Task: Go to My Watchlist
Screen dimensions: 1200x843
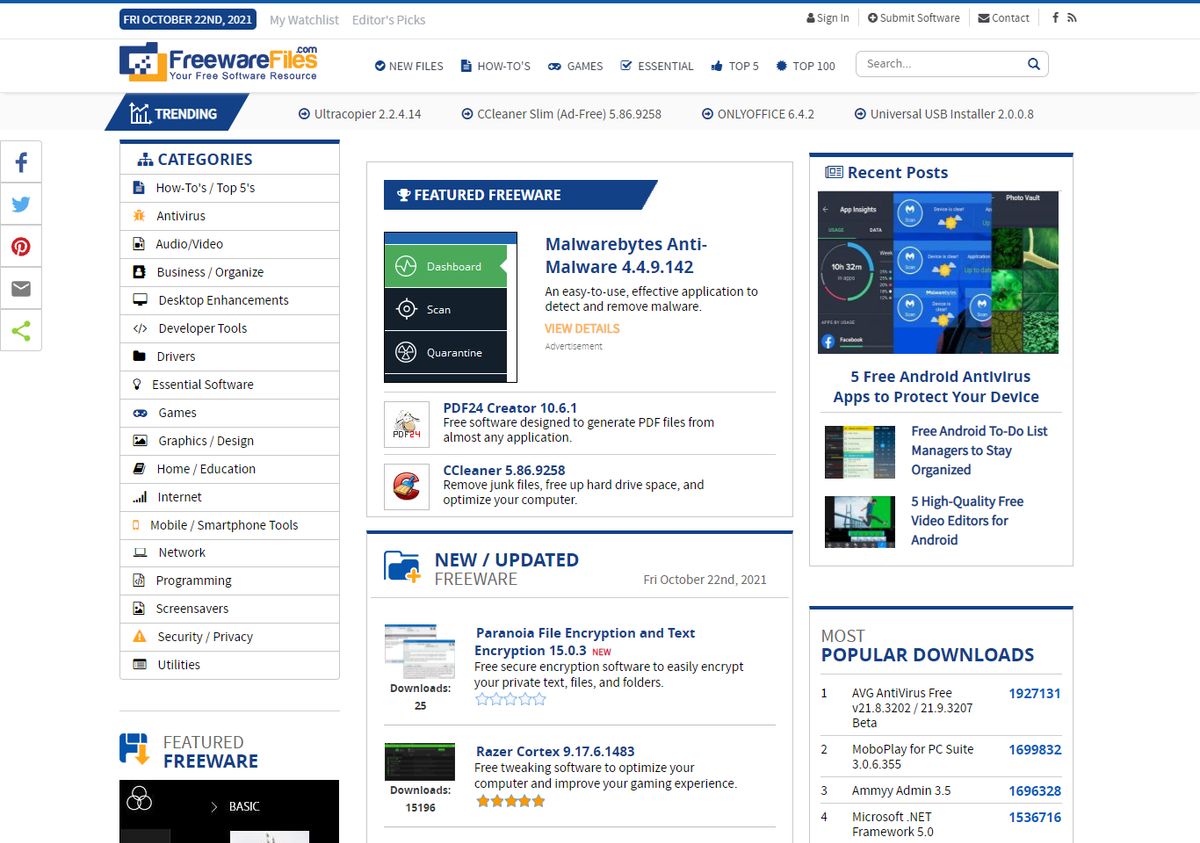Action: (304, 20)
